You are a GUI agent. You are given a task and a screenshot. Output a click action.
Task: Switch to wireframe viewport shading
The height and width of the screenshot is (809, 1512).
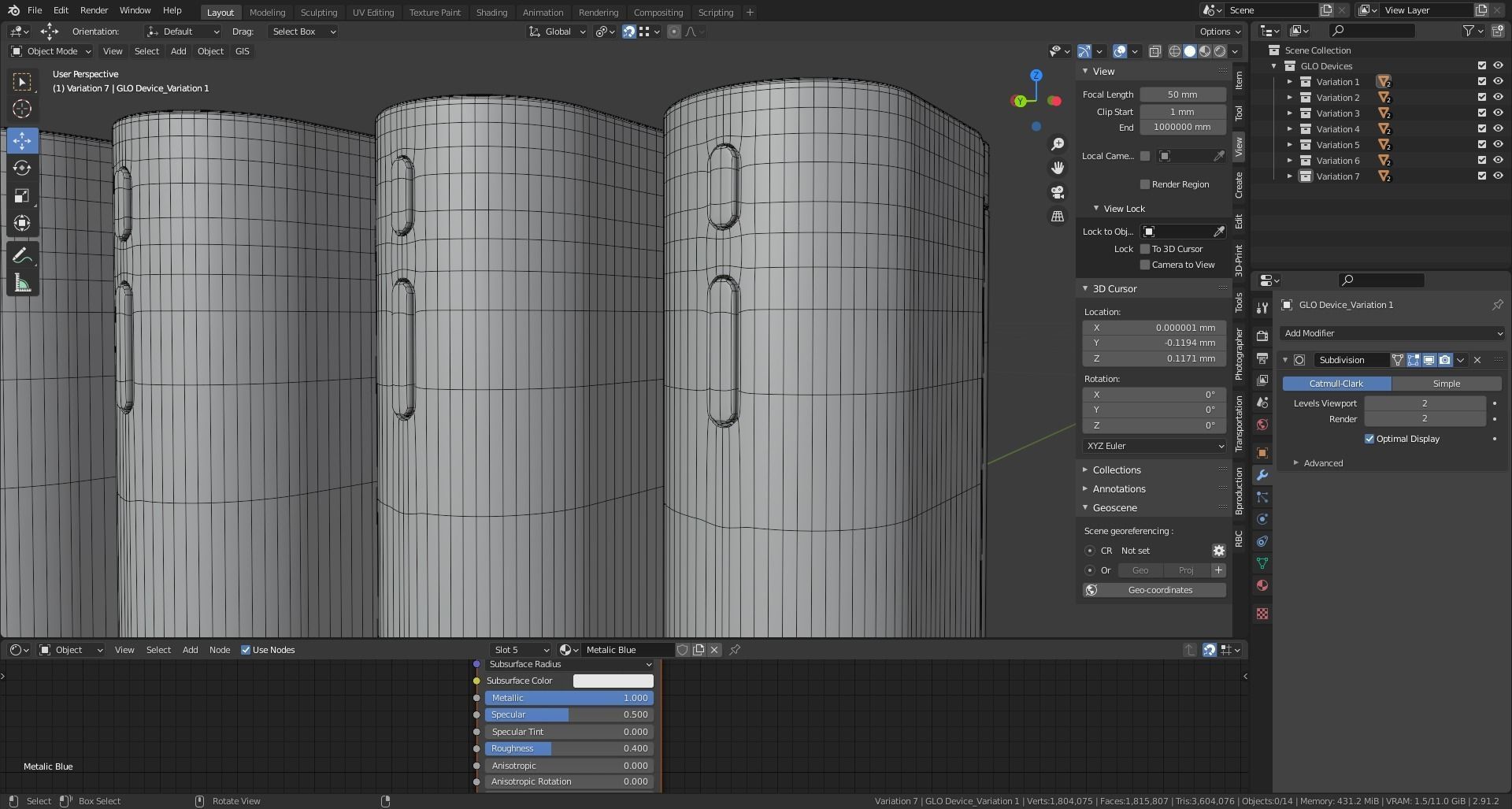tap(1175, 51)
